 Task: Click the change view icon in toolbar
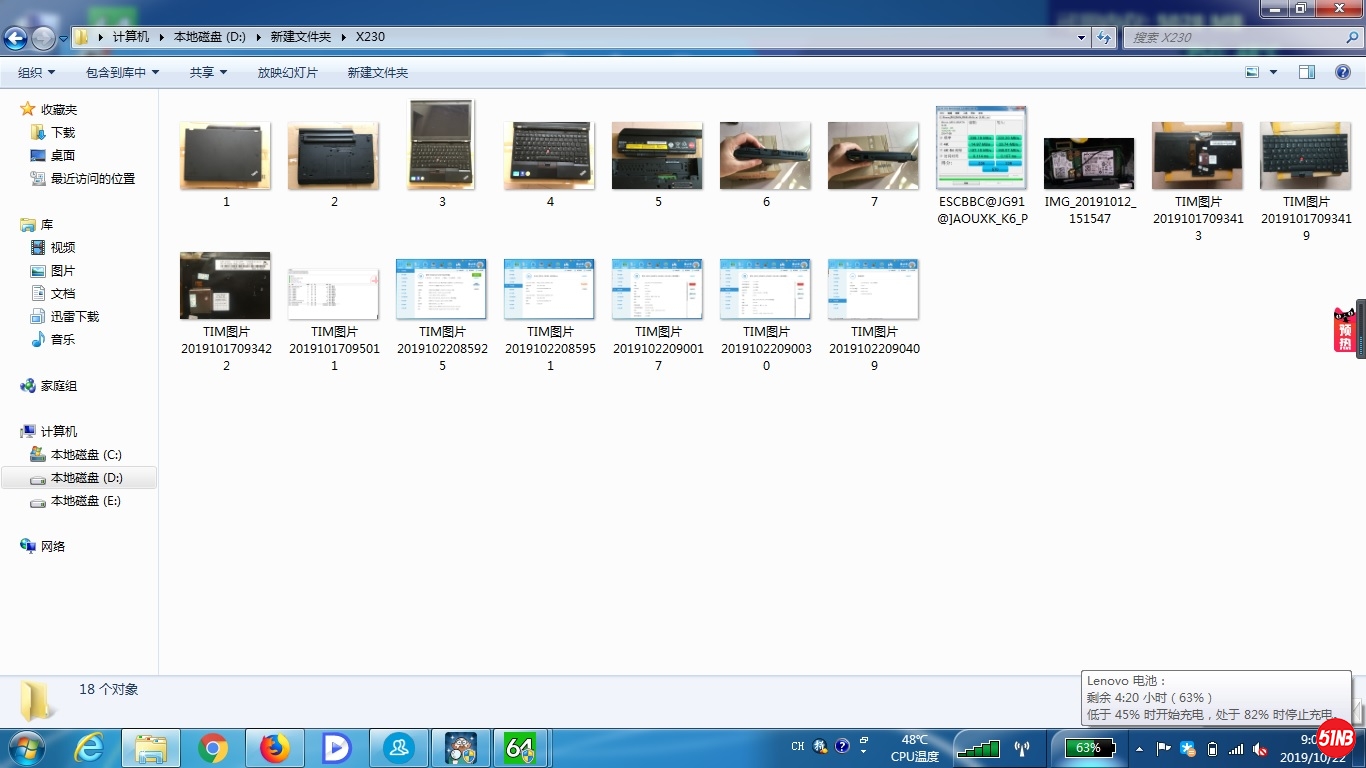pyautogui.click(x=1252, y=72)
